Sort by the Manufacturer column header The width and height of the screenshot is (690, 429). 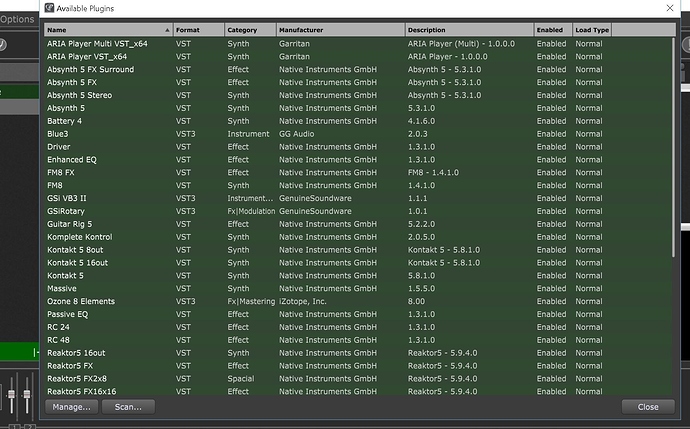(x=341, y=30)
